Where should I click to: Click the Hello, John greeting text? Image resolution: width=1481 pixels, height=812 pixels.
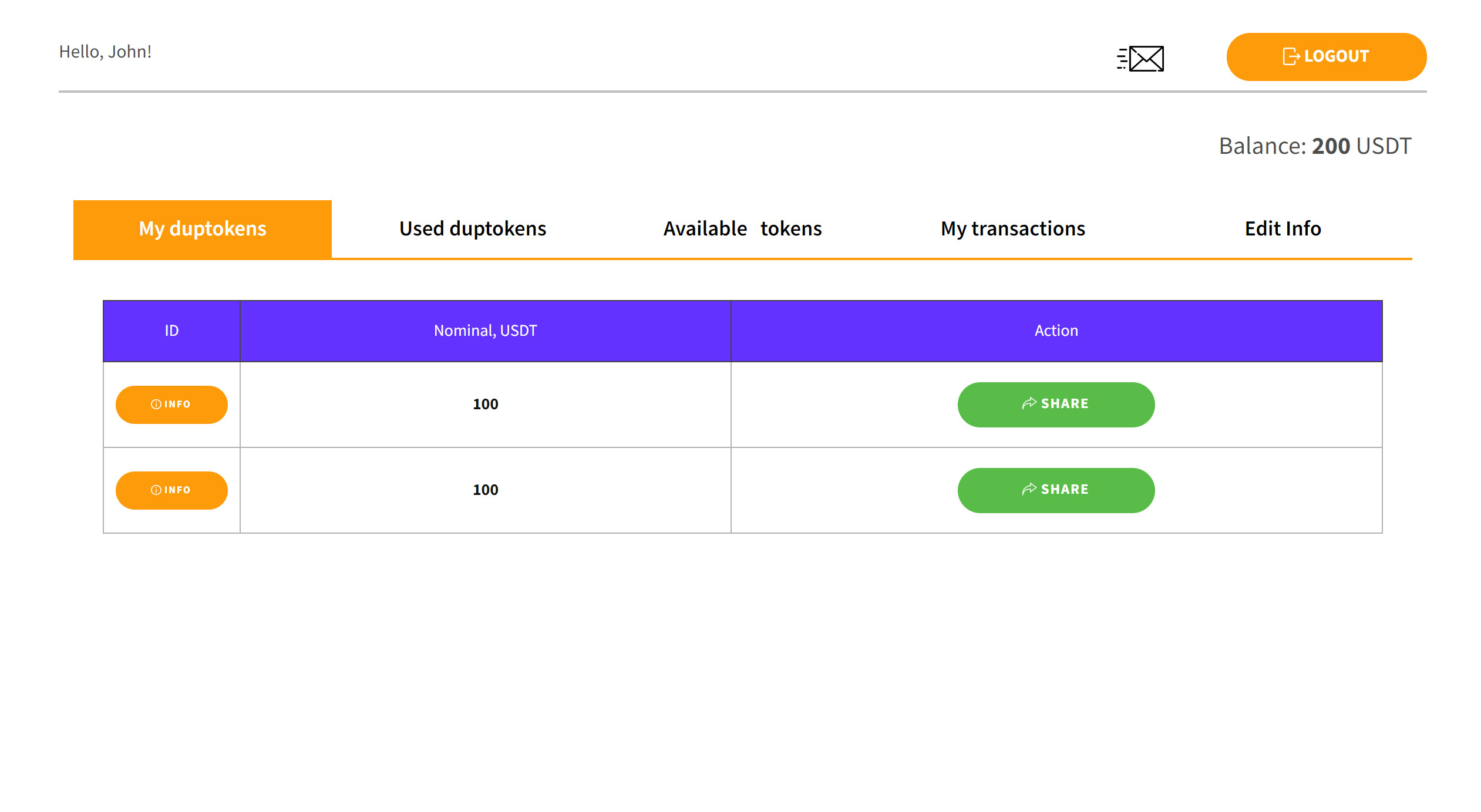(105, 51)
